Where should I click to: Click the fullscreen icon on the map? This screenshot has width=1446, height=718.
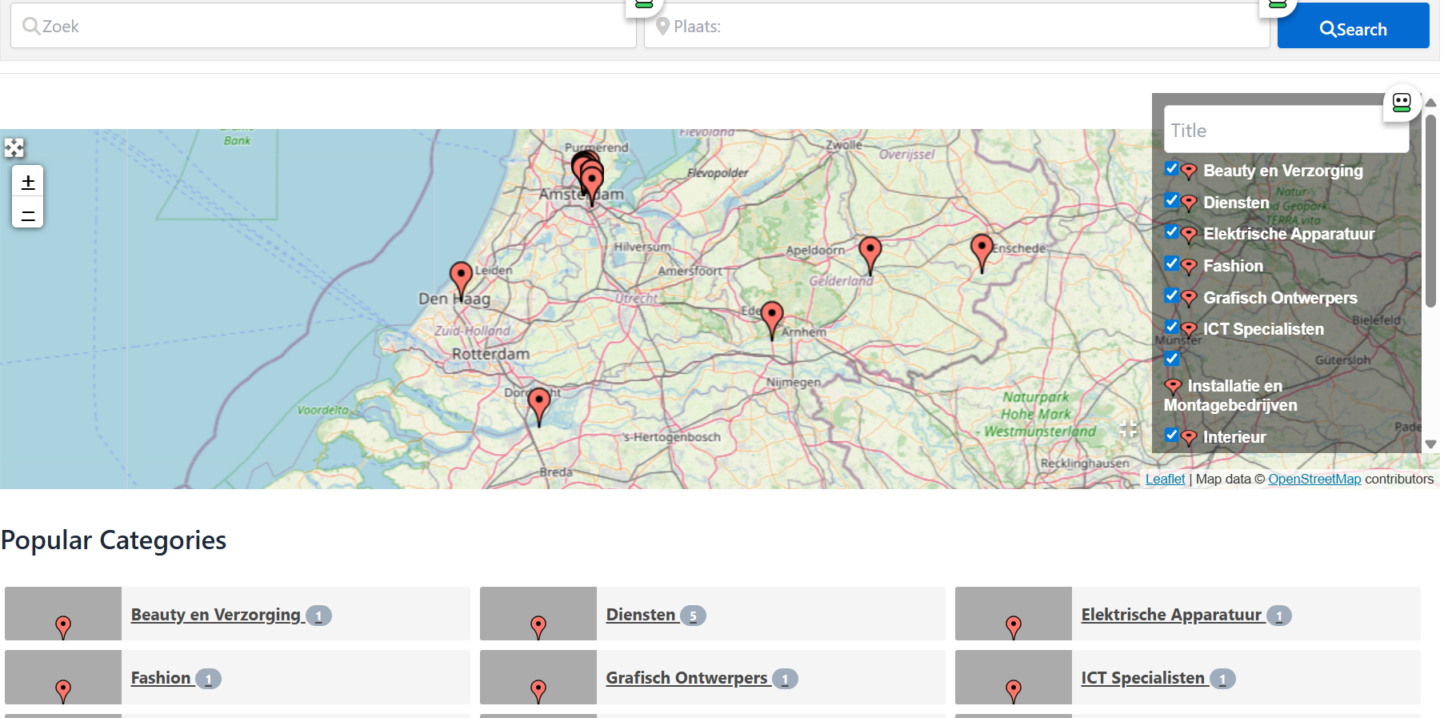(x=14, y=148)
